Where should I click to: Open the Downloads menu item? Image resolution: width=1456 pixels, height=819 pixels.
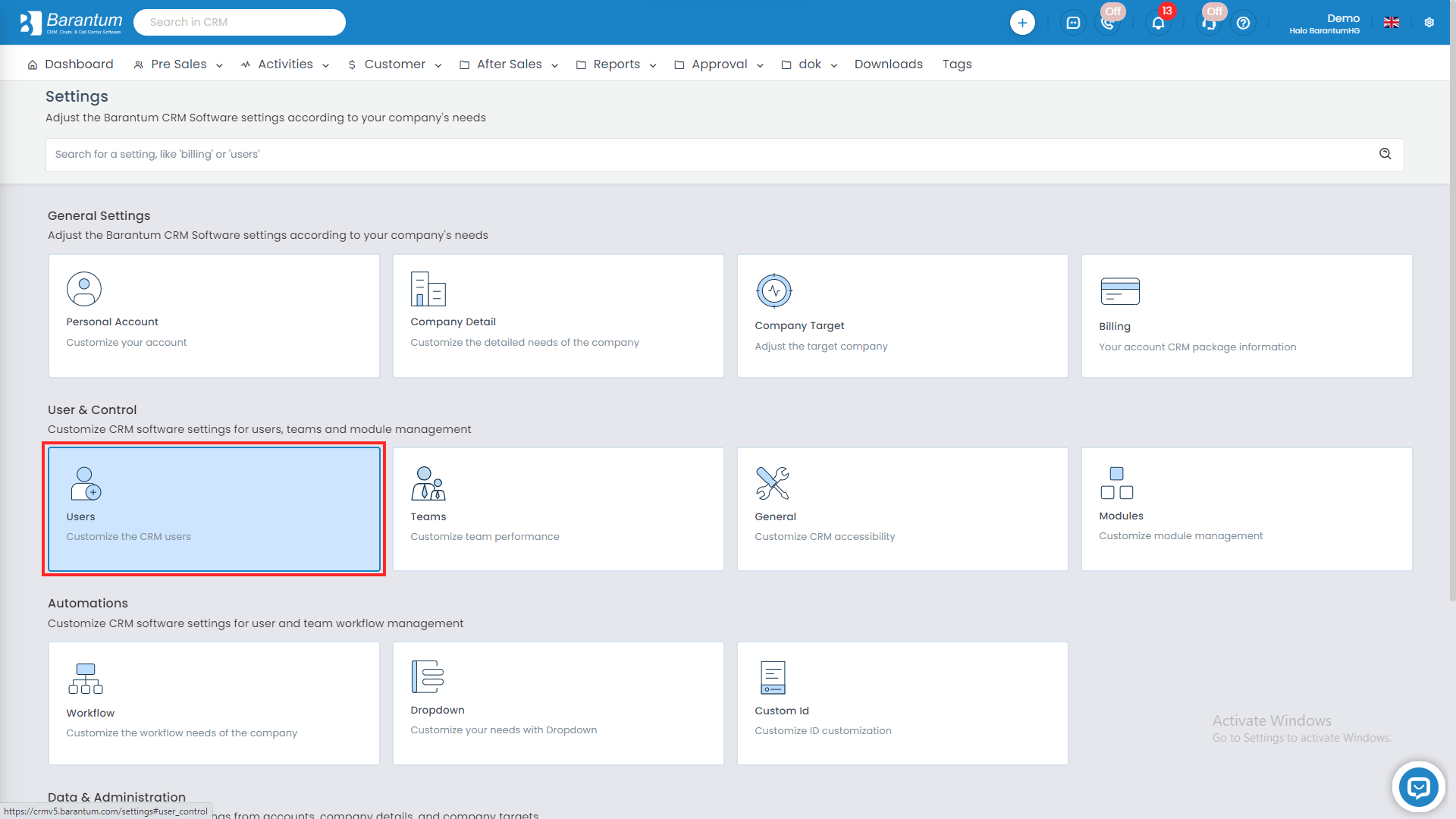click(889, 64)
